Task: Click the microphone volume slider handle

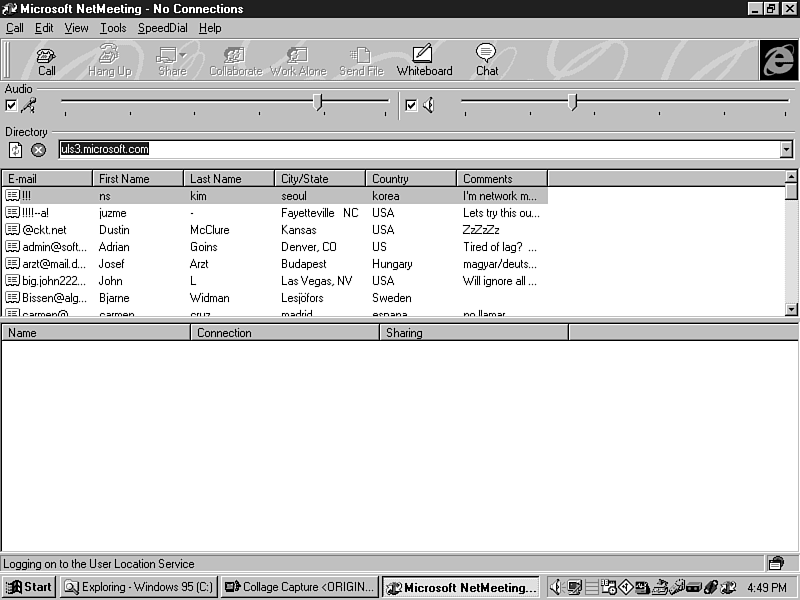Action: point(318,101)
